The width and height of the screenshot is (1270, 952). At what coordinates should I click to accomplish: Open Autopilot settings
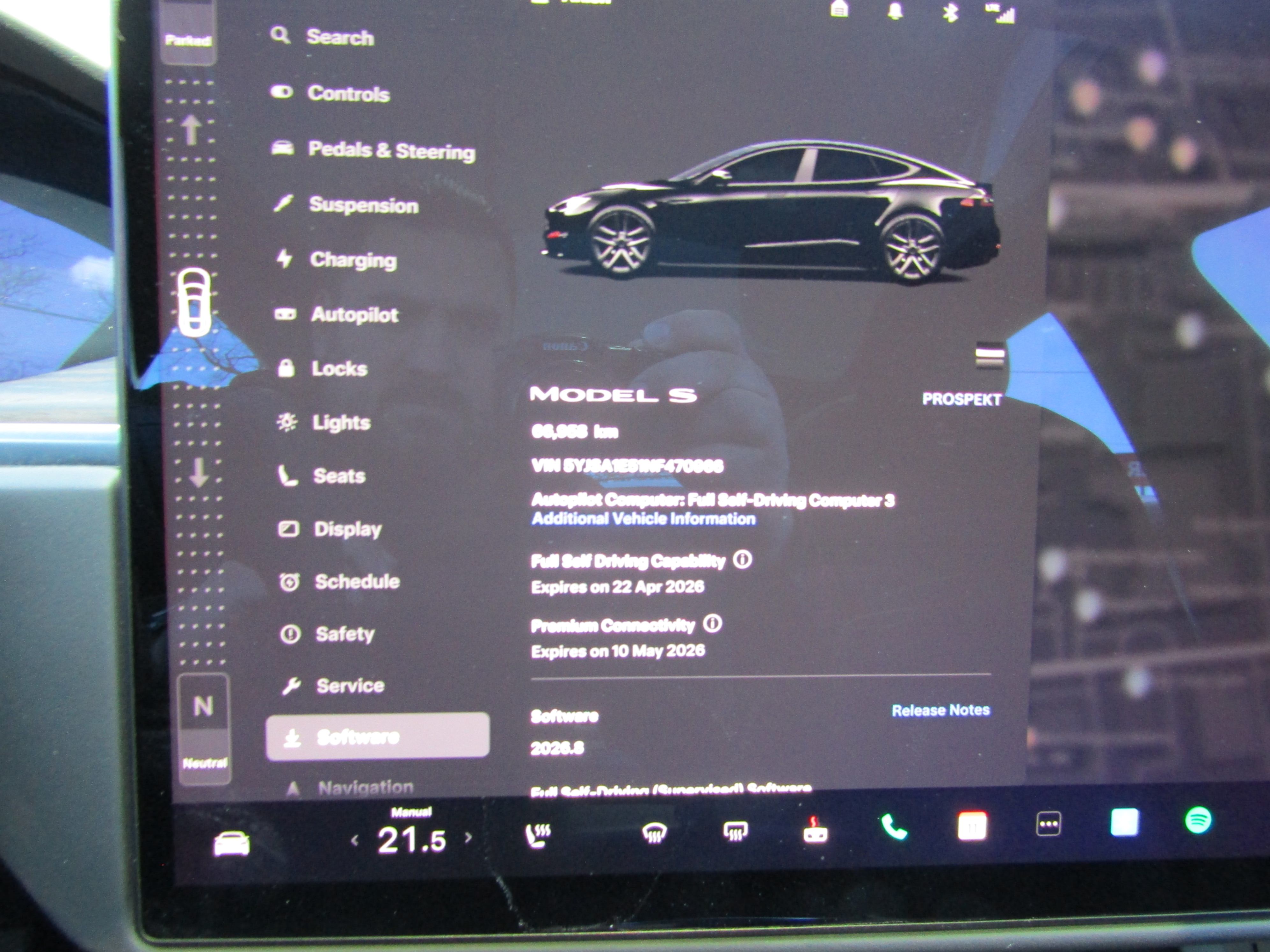coord(337,315)
